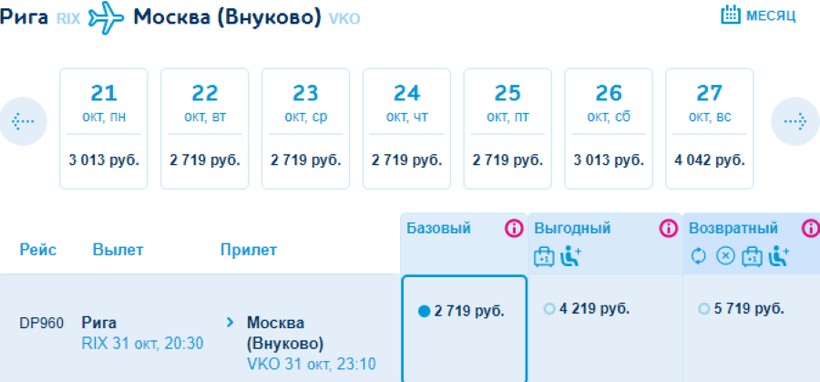Open info icon for Возвратный tariff

tap(811, 228)
